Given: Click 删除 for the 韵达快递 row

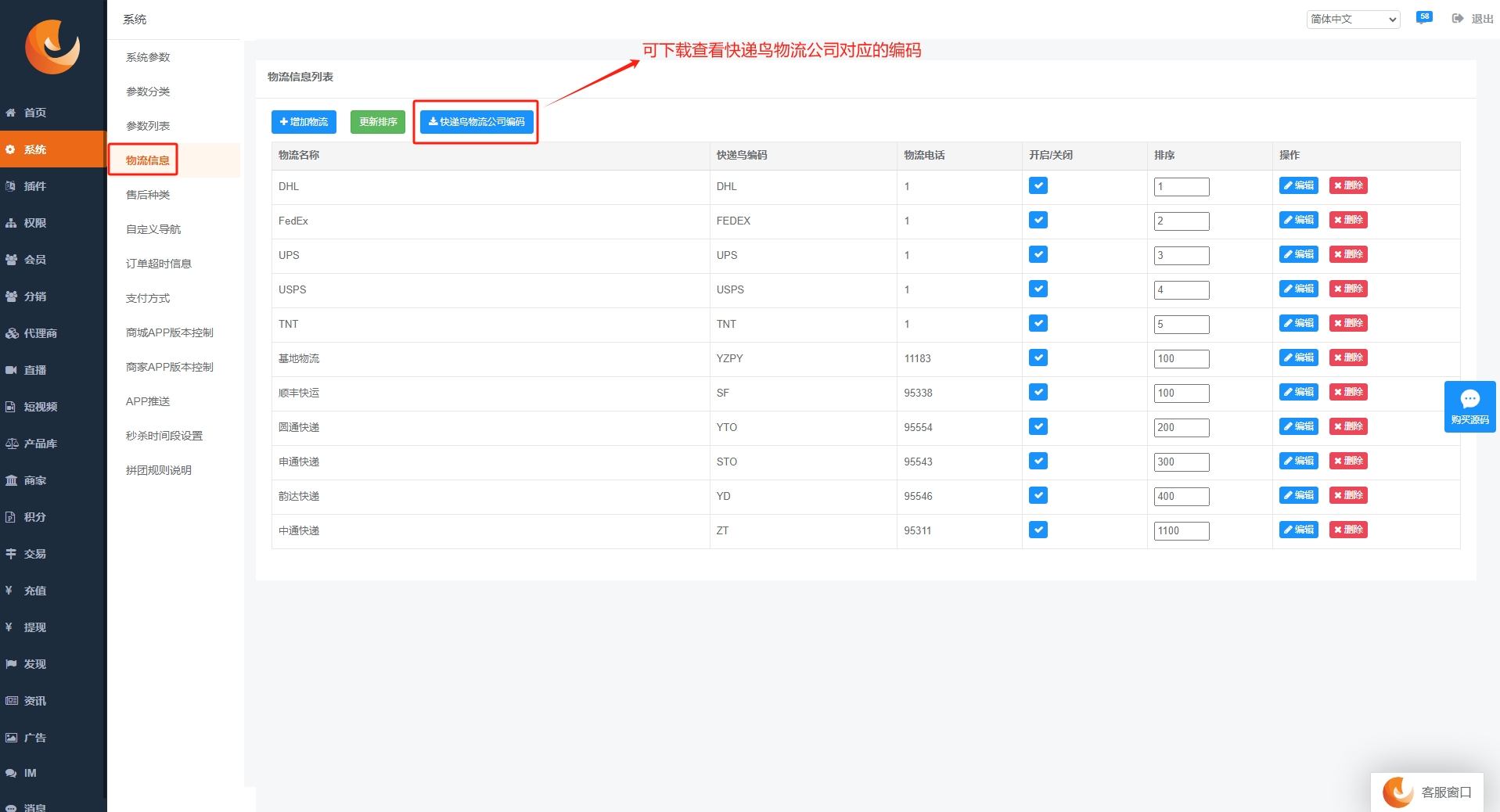Looking at the screenshot, I should pos(1348,495).
